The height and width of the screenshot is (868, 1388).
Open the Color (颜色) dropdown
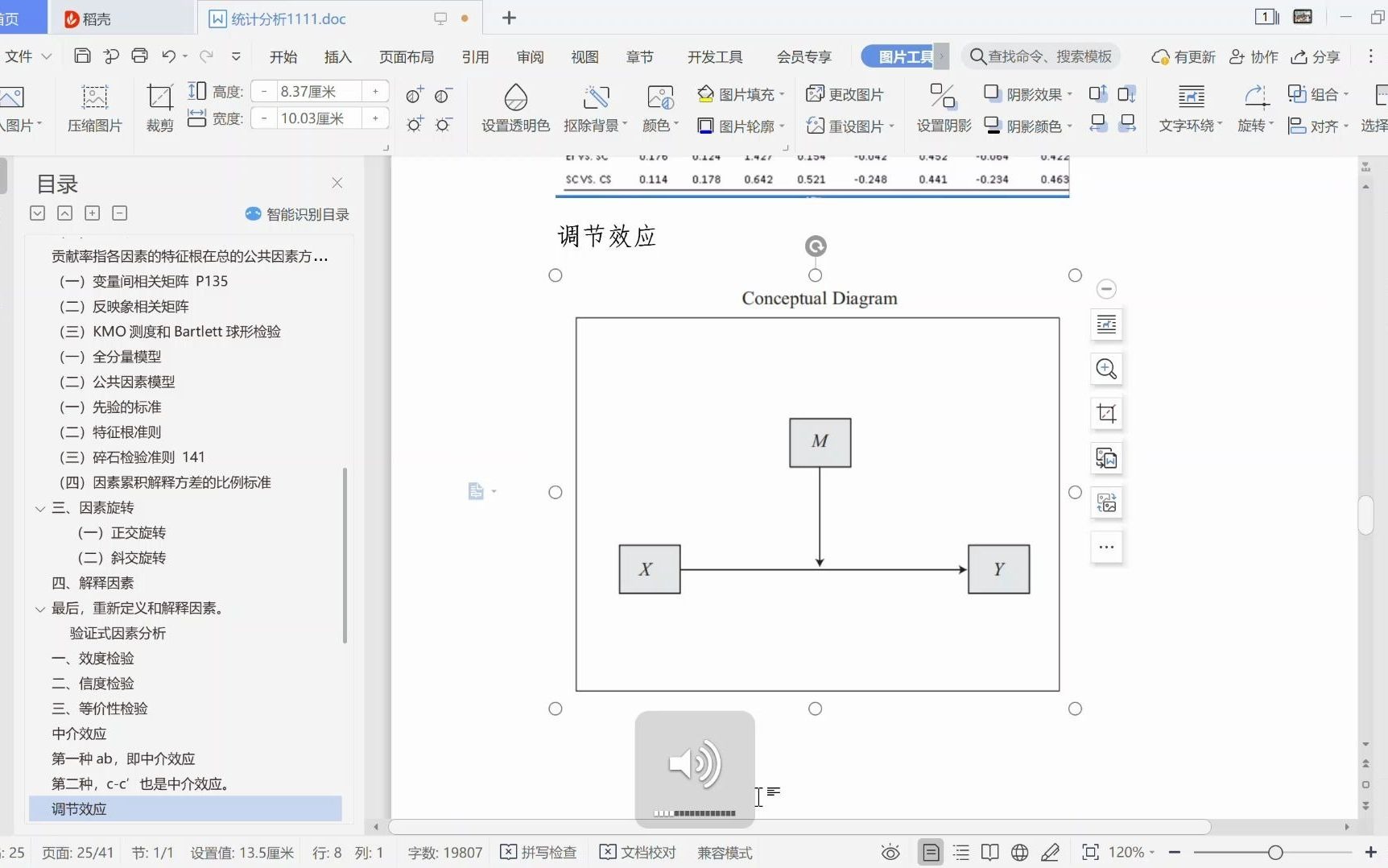[x=660, y=109]
